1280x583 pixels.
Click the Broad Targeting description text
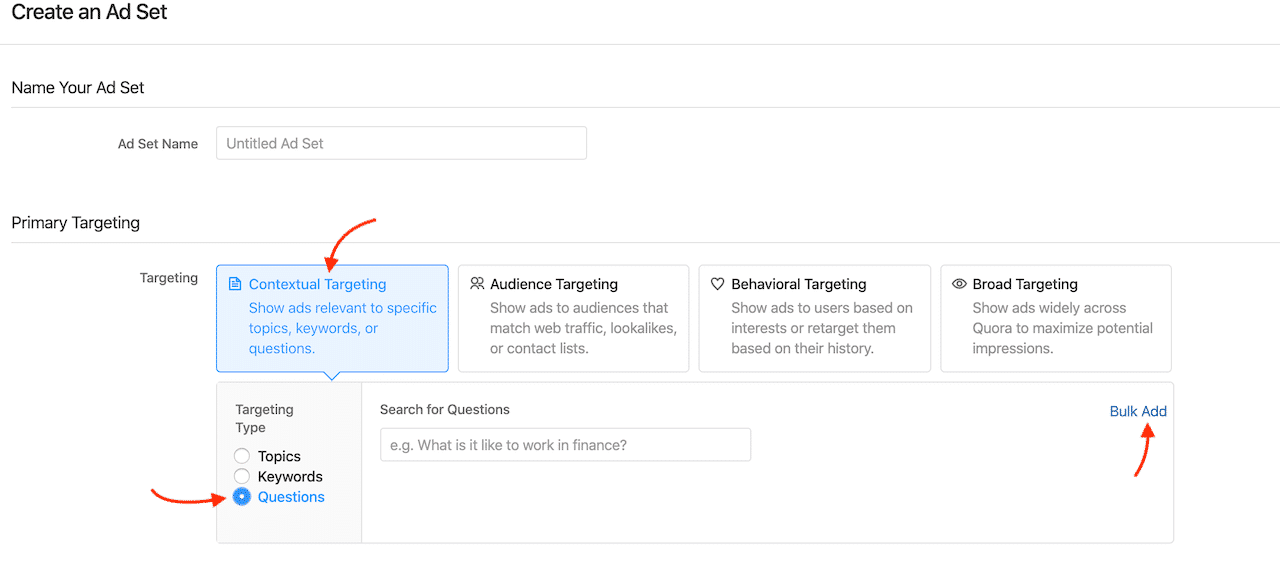pyautogui.click(x=1063, y=328)
